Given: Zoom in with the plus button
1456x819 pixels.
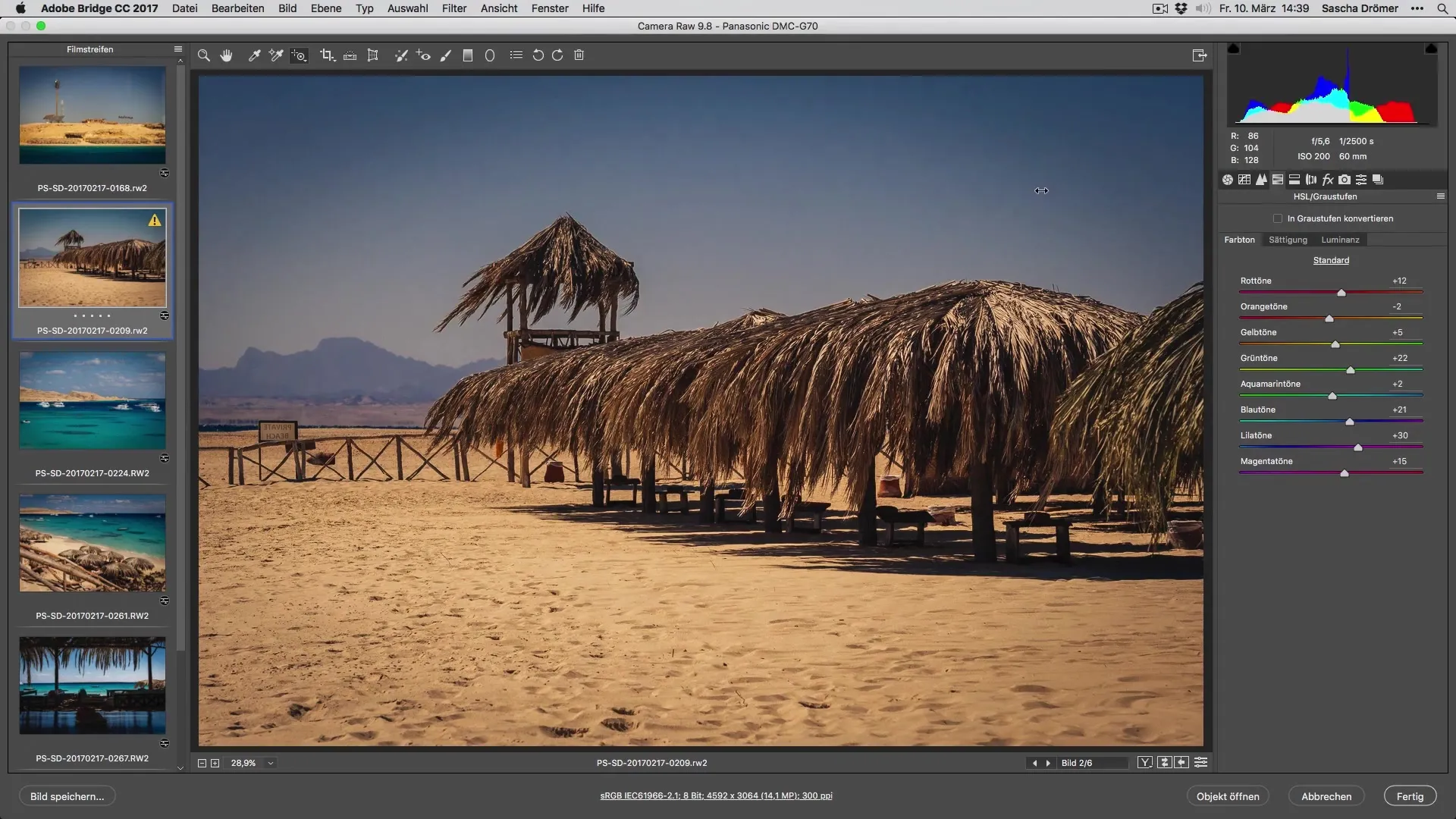Looking at the screenshot, I should (x=215, y=763).
